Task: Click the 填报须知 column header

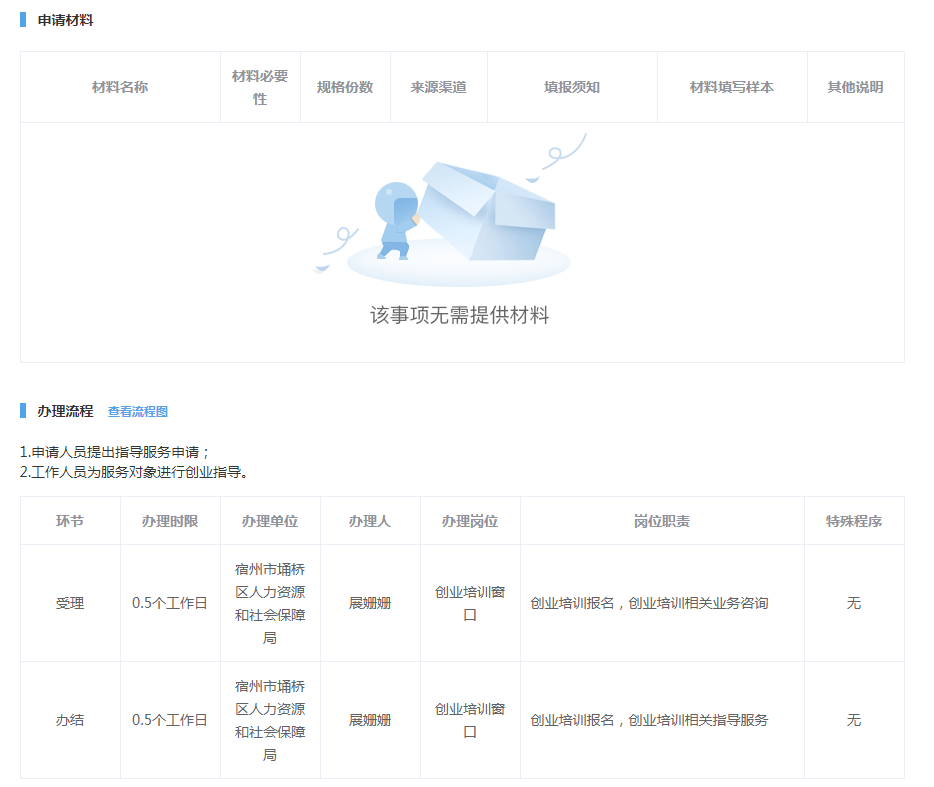Action: tap(572, 87)
